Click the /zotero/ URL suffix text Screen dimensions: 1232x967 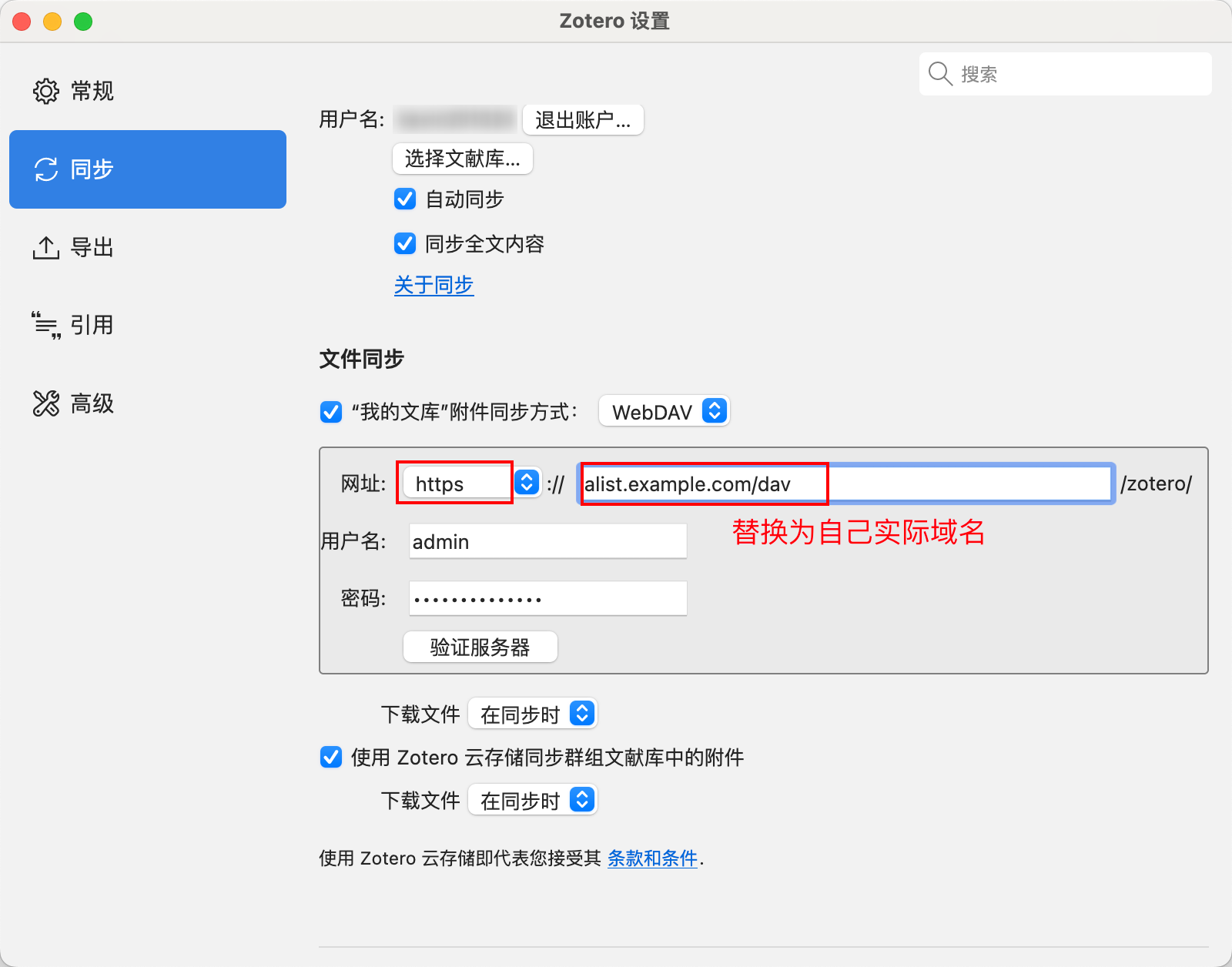tap(1156, 483)
